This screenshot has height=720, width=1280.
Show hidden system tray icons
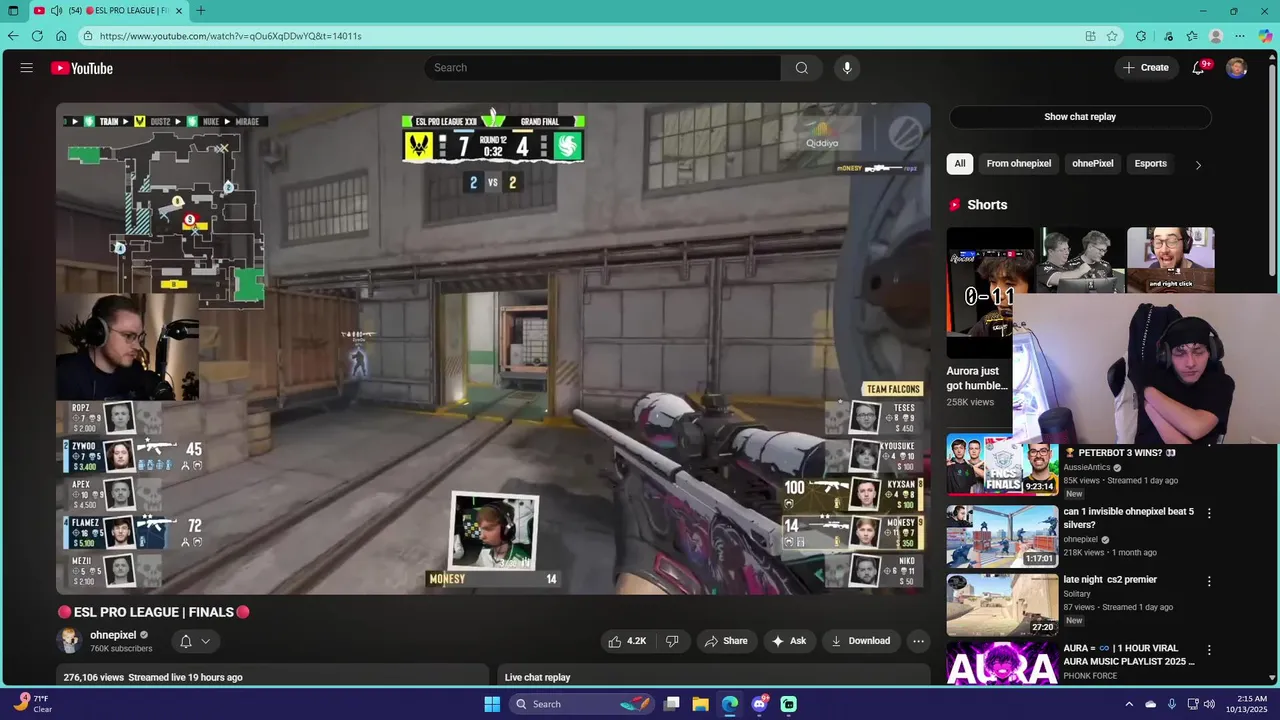tap(1129, 704)
